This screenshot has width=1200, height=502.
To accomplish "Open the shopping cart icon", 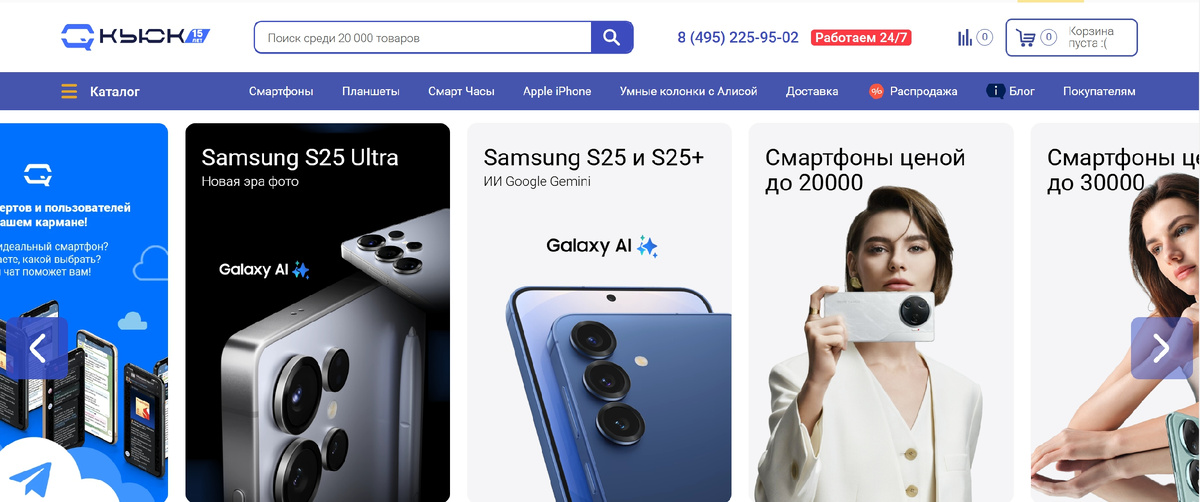I will click(1025, 38).
